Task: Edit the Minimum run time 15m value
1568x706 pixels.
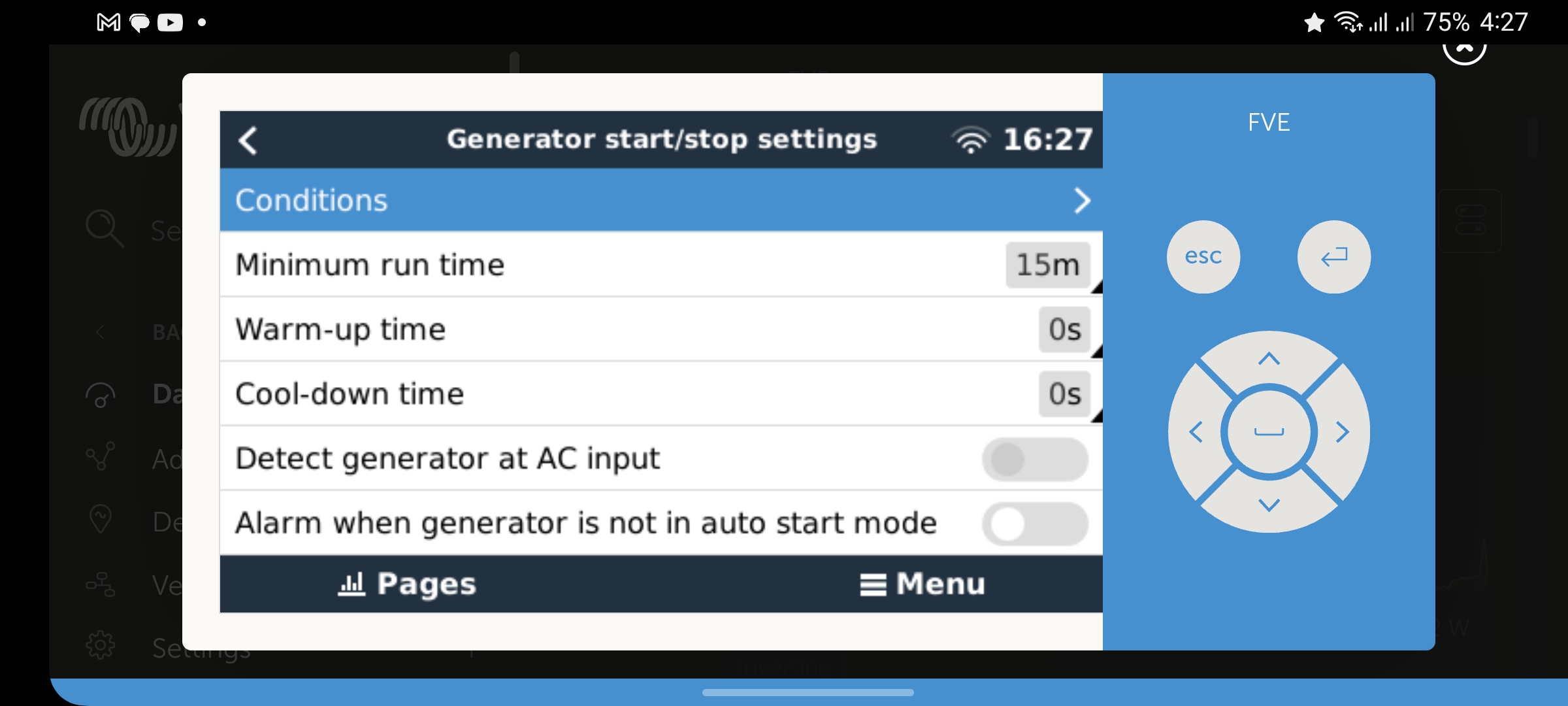Action: coord(1047,265)
